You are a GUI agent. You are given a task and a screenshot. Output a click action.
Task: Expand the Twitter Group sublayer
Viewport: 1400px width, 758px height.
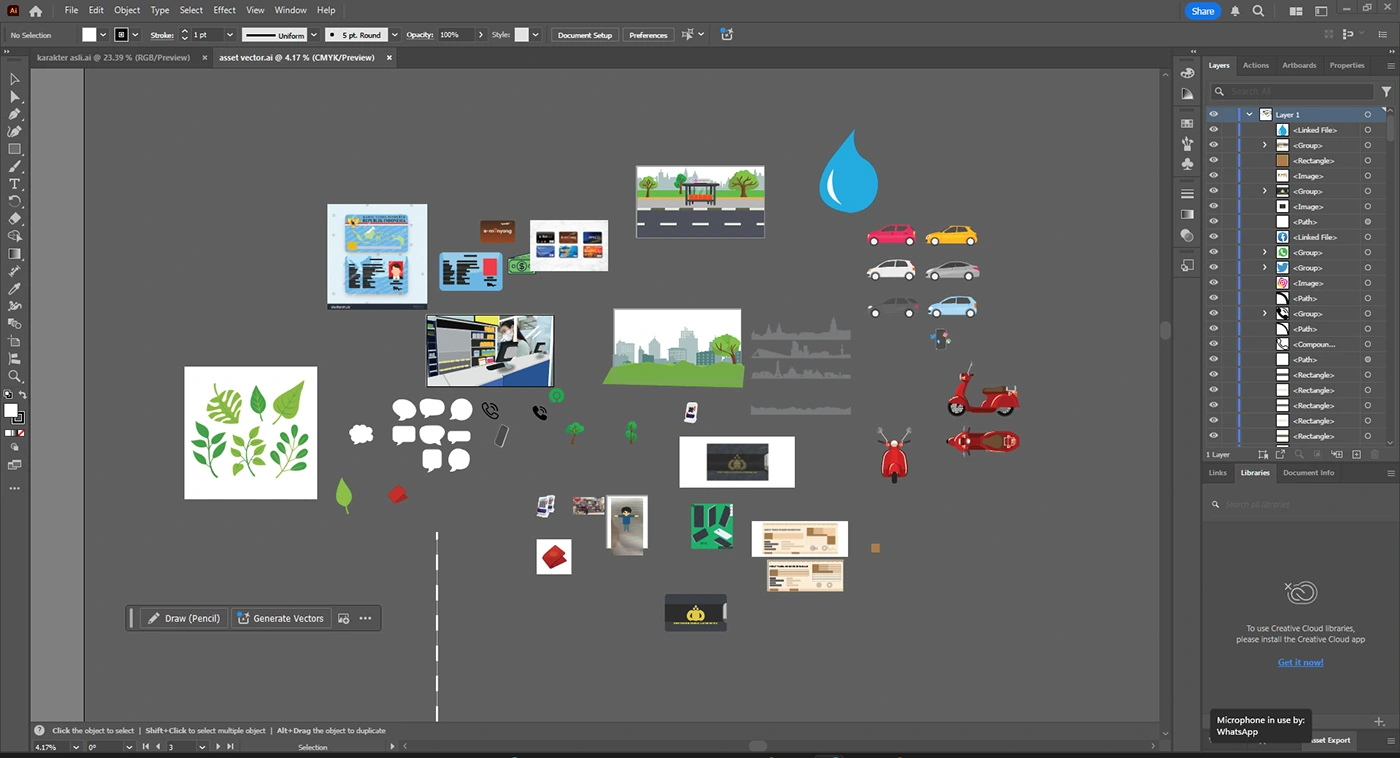click(1264, 268)
